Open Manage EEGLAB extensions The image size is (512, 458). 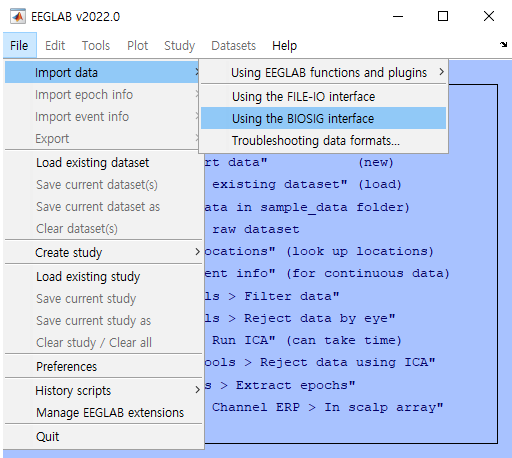tap(103, 413)
